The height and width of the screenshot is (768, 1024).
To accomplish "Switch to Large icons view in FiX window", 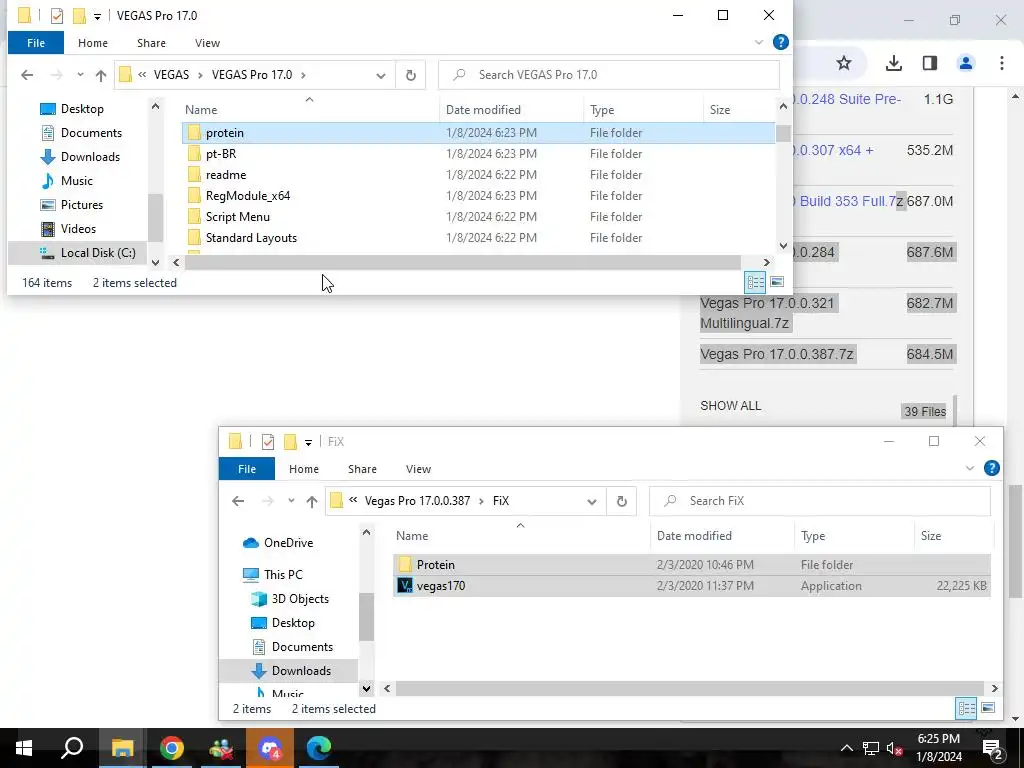I will click(988, 708).
